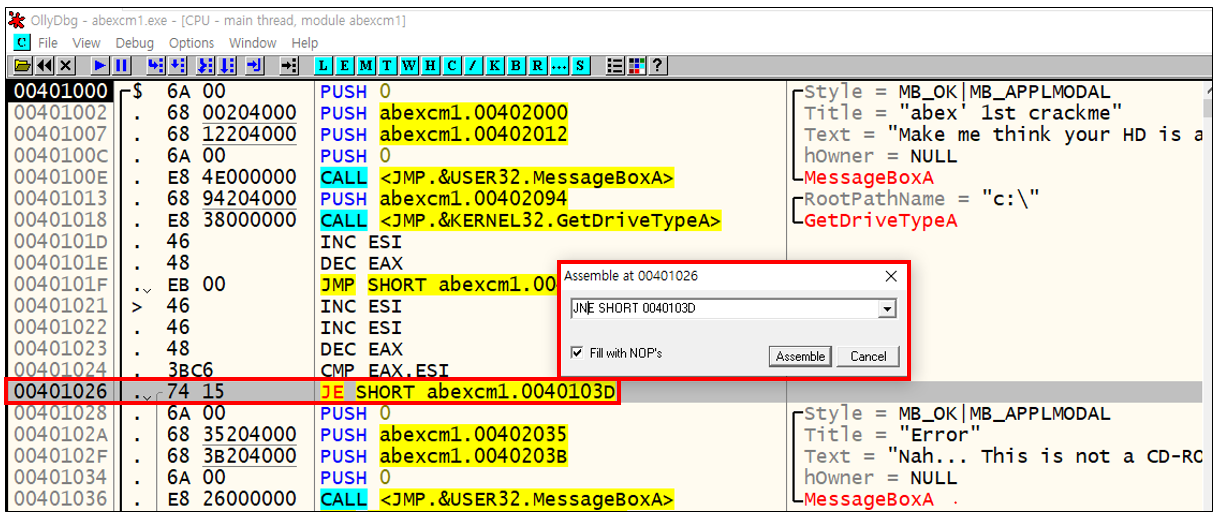Viewport: 1220px width, 516px height.
Task: Show Handles window with H button
Action: (x=430, y=66)
